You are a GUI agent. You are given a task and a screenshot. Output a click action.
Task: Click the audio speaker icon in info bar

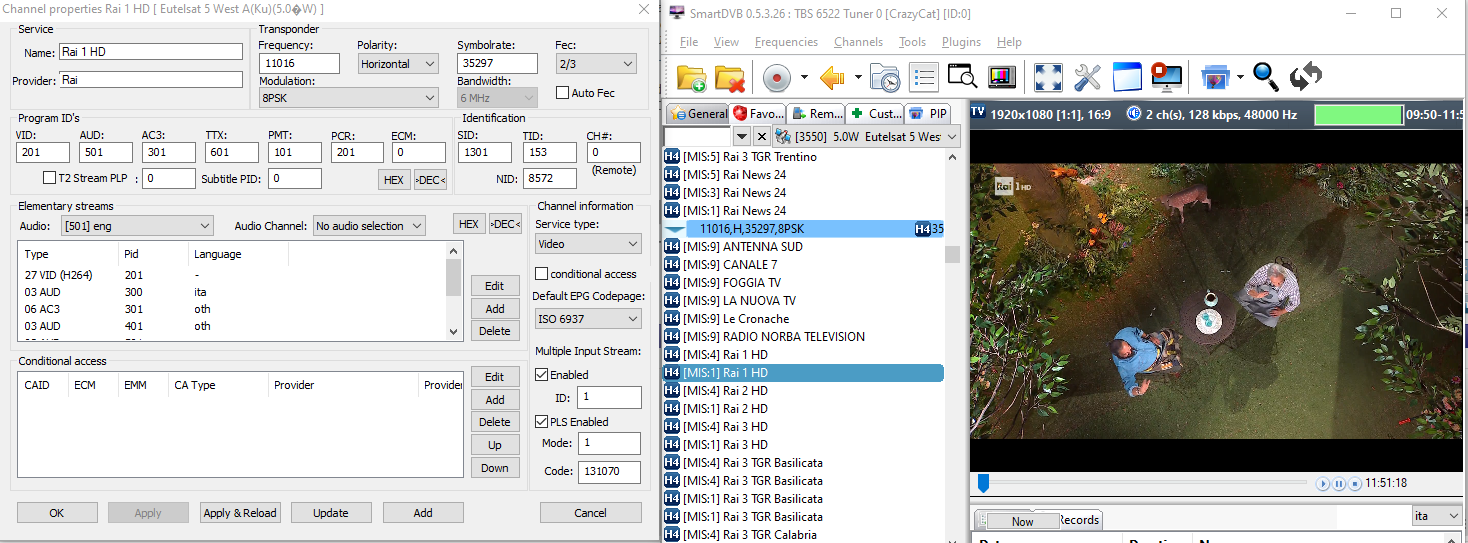click(x=1134, y=114)
